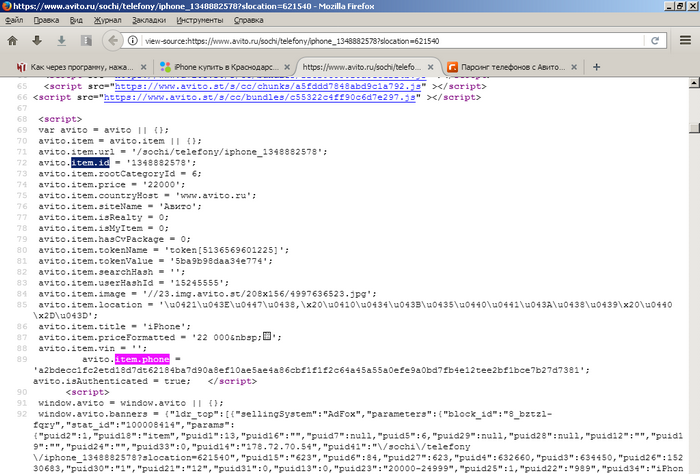Open the Firefox hamburger menu
This screenshot has width=700, height=474.
(685, 42)
